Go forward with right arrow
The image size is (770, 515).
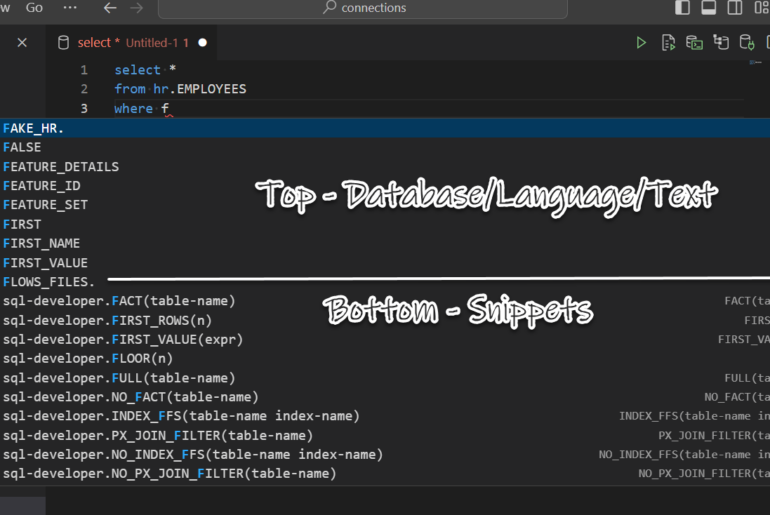tap(137, 7)
